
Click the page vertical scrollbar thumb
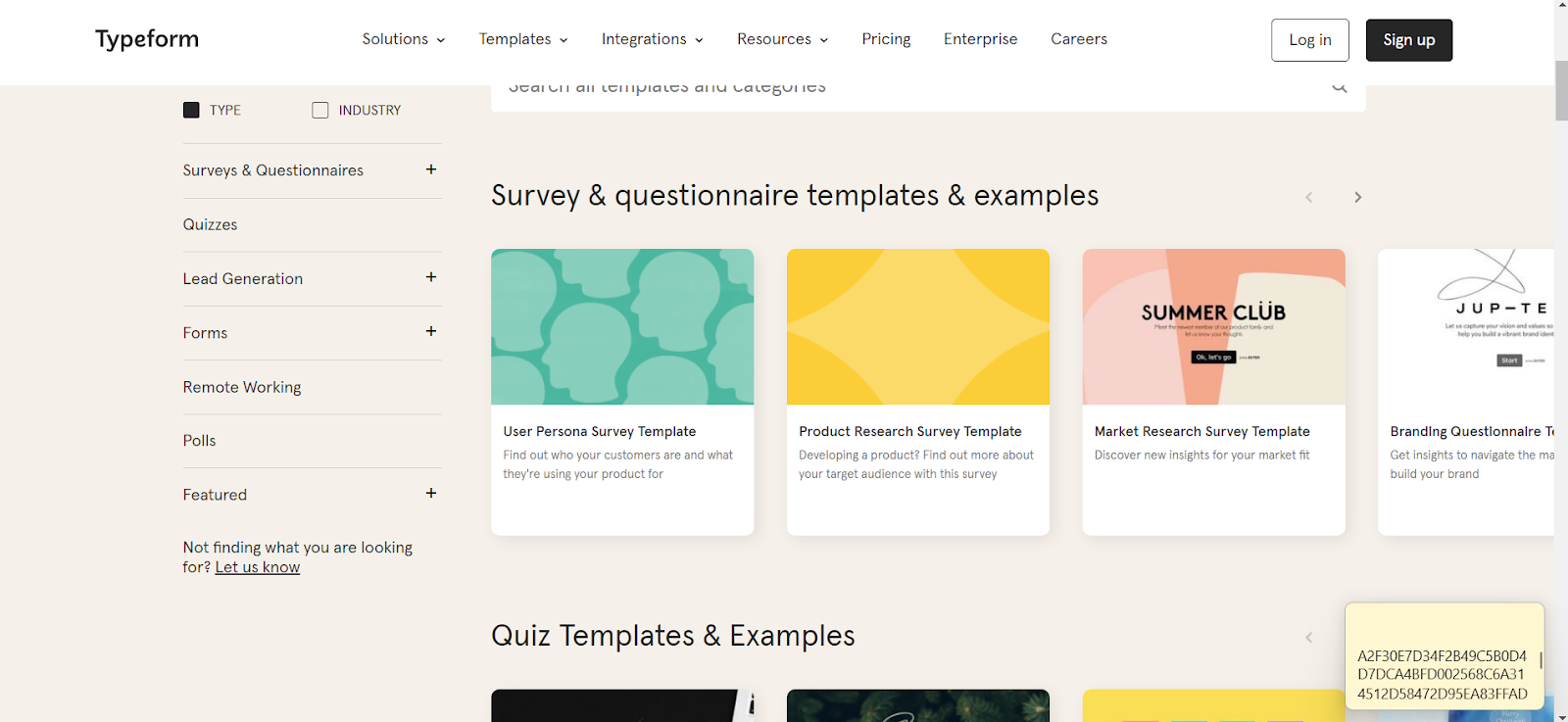(x=1561, y=90)
